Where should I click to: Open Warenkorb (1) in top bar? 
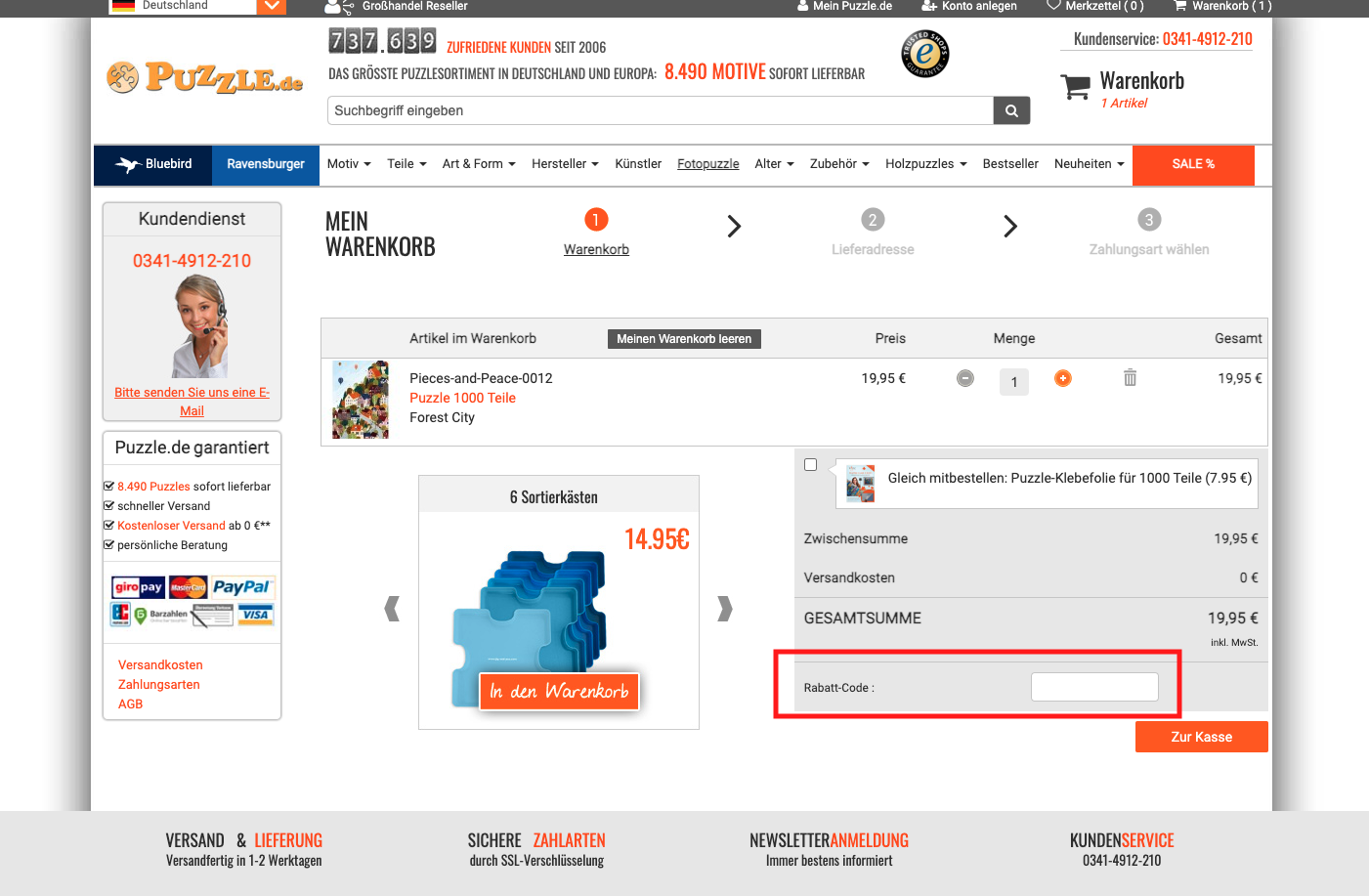point(1222,6)
